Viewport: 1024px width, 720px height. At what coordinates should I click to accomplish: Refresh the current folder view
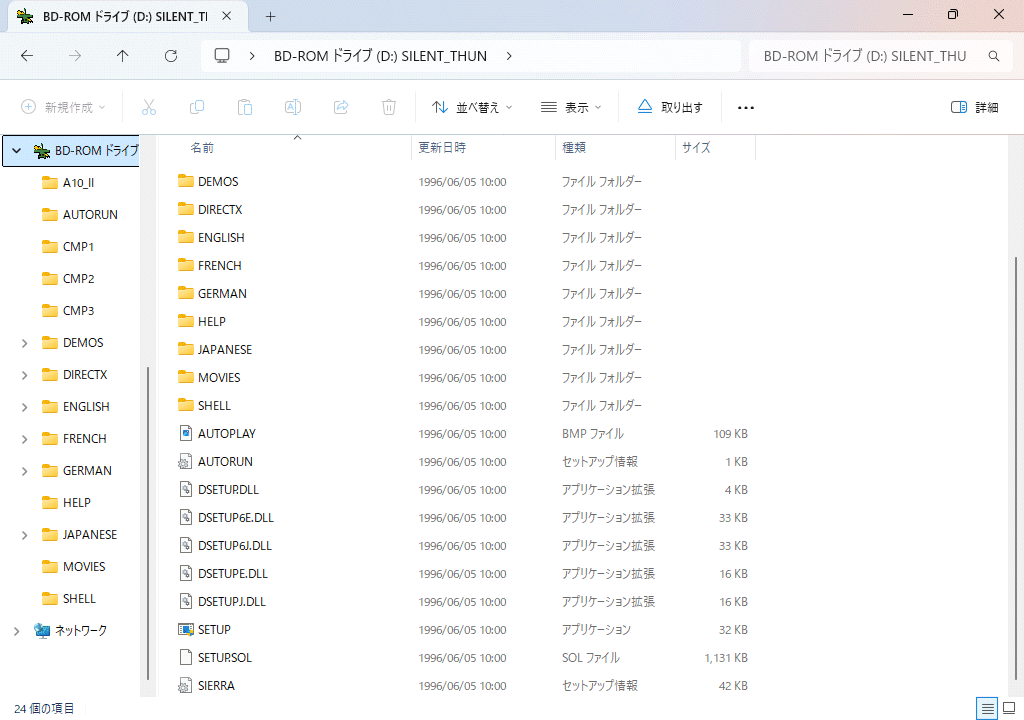pyautogui.click(x=171, y=56)
